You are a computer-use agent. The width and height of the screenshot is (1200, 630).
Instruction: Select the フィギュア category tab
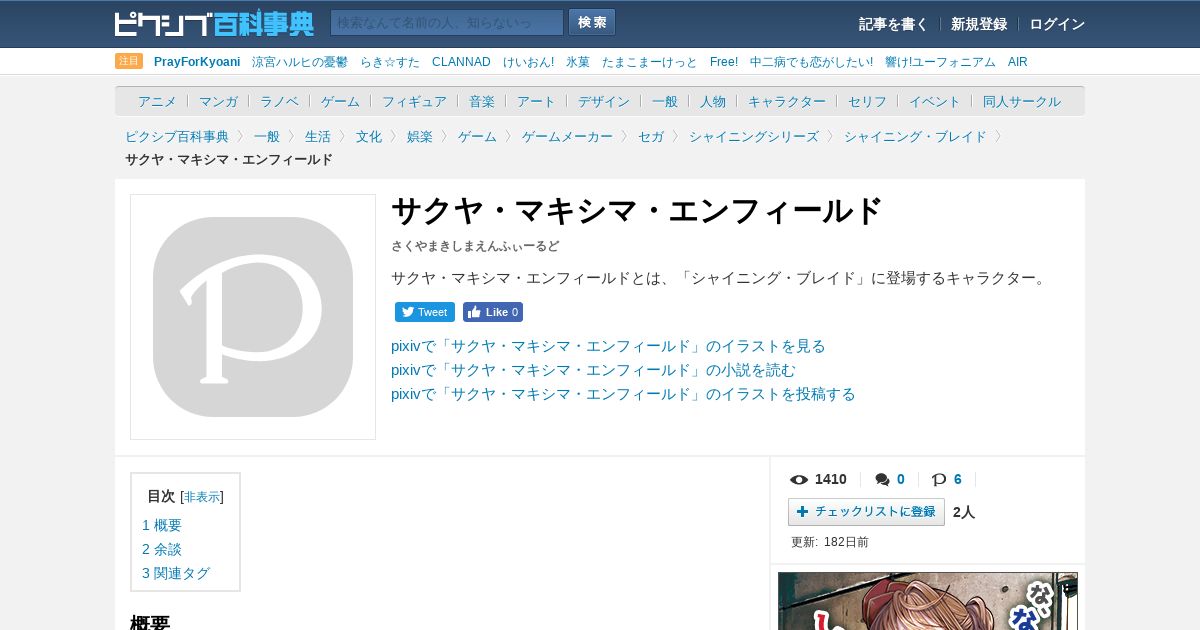click(414, 101)
